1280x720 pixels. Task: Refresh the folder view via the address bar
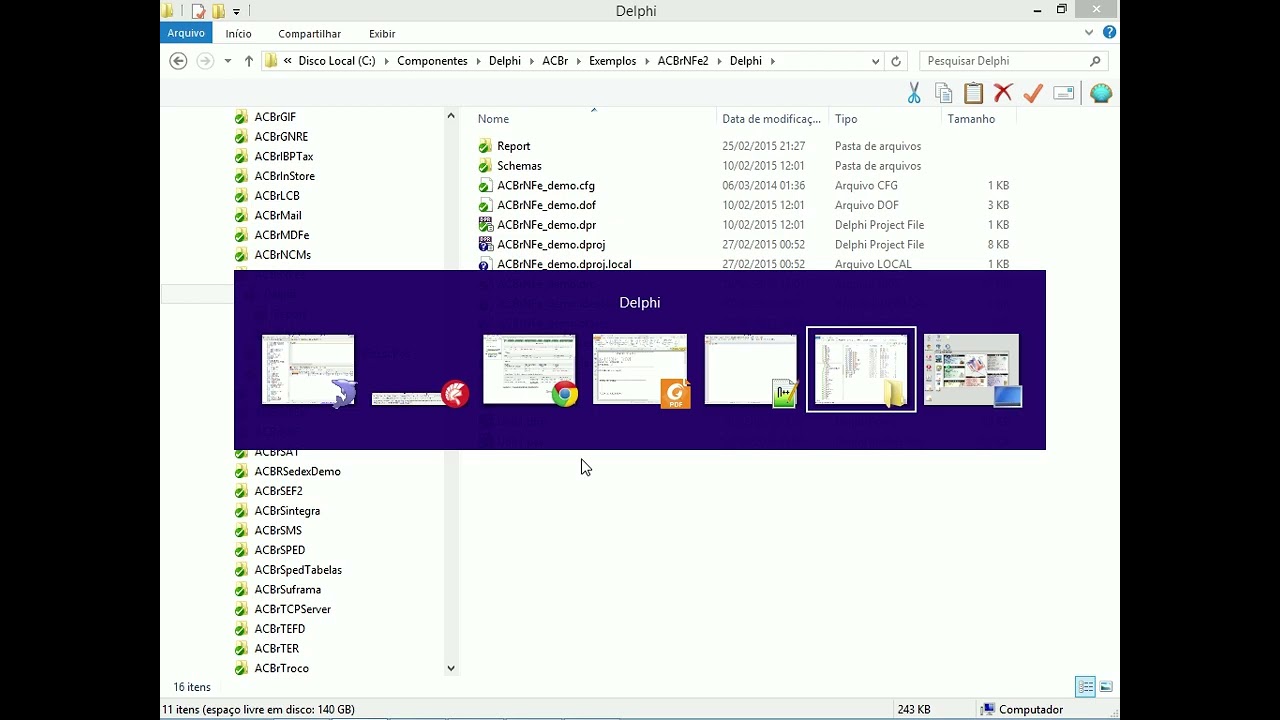pyautogui.click(x=896, y=61)
